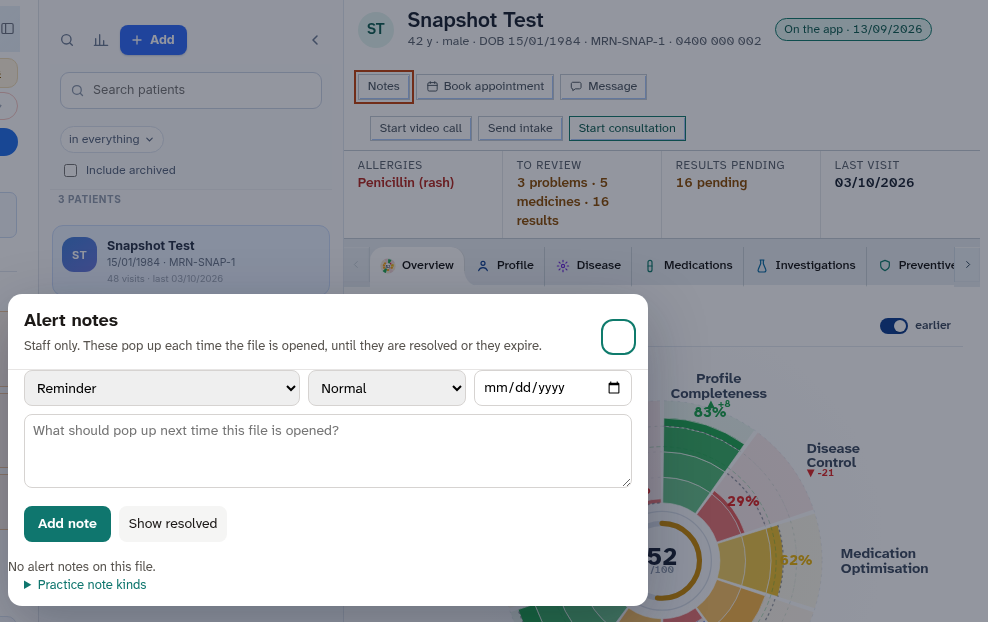Click Send intake button
988x622 pixels.
(x=520, y=128)
